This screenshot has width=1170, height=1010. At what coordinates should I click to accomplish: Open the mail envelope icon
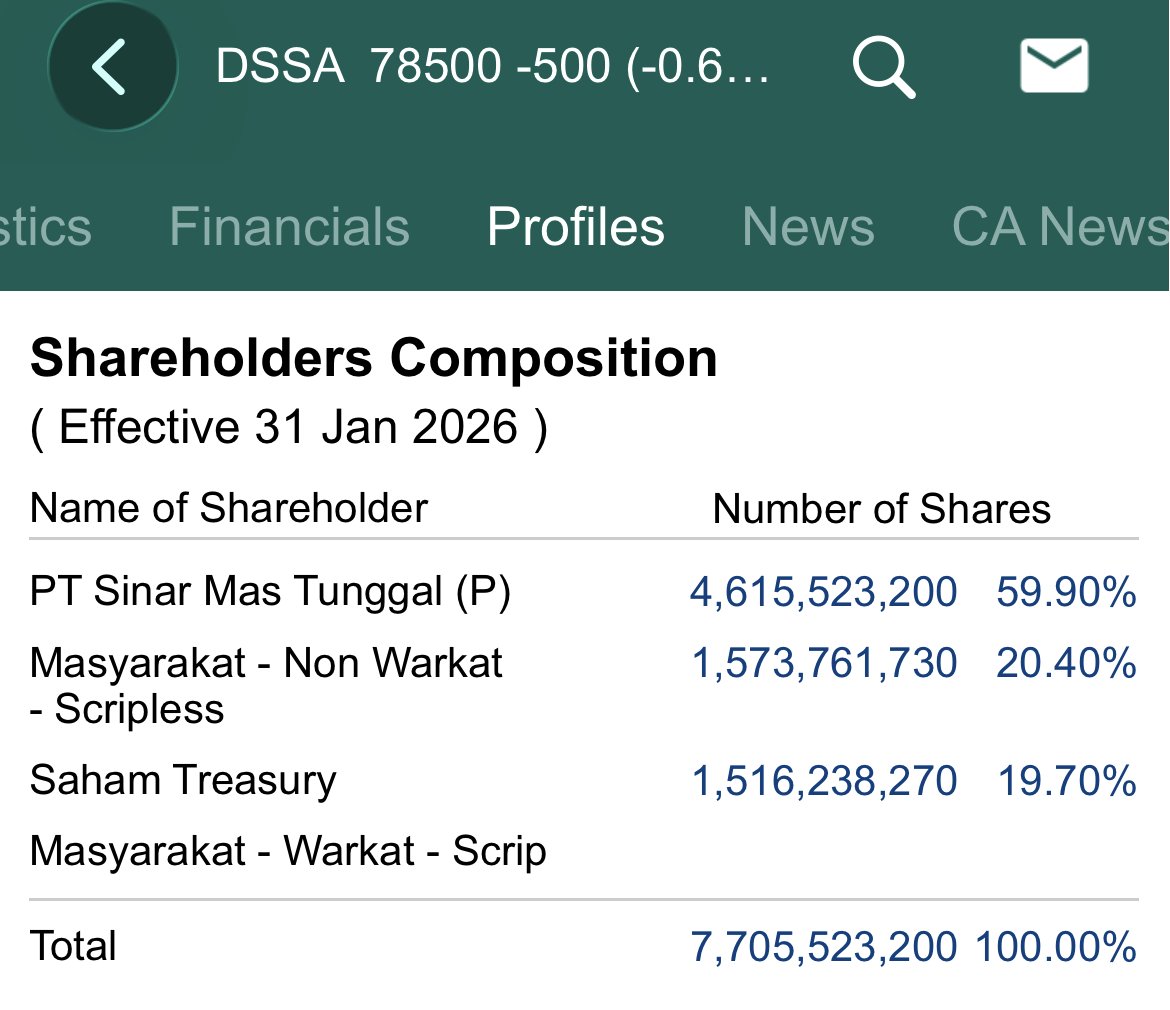[x=1054, y=66]
